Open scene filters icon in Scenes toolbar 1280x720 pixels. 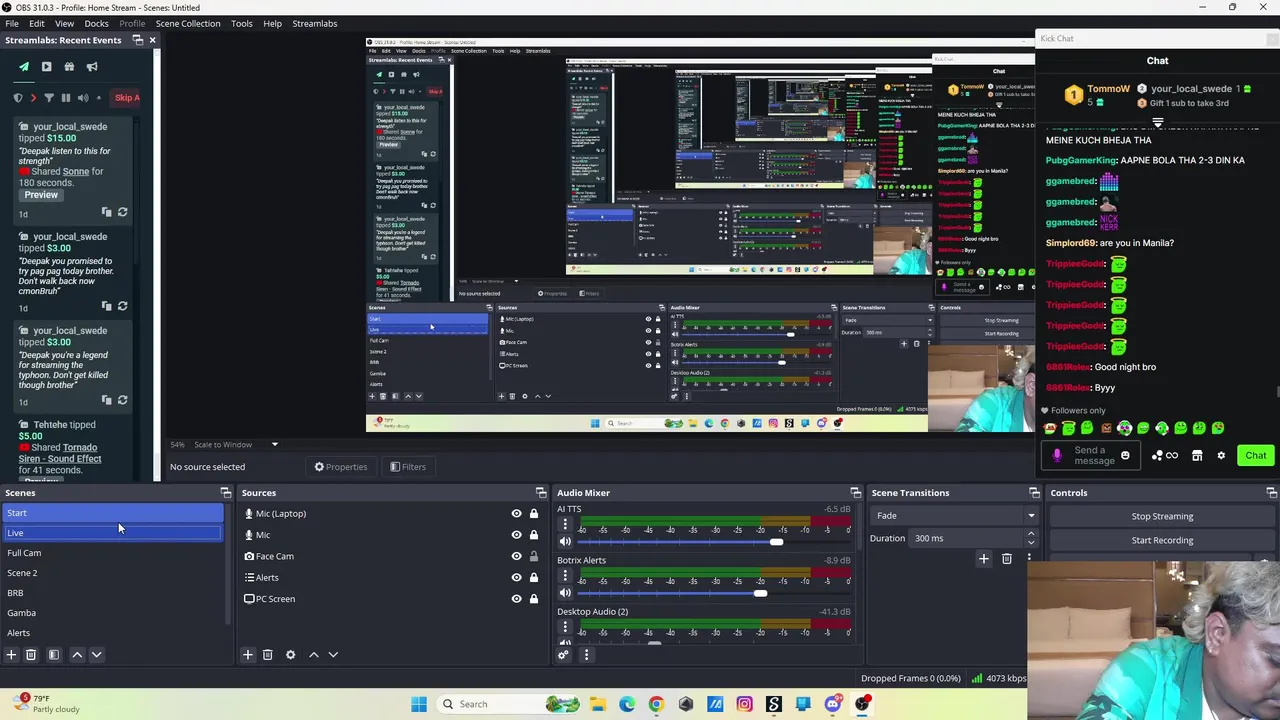pyautogui.click(x=54, y=655)
